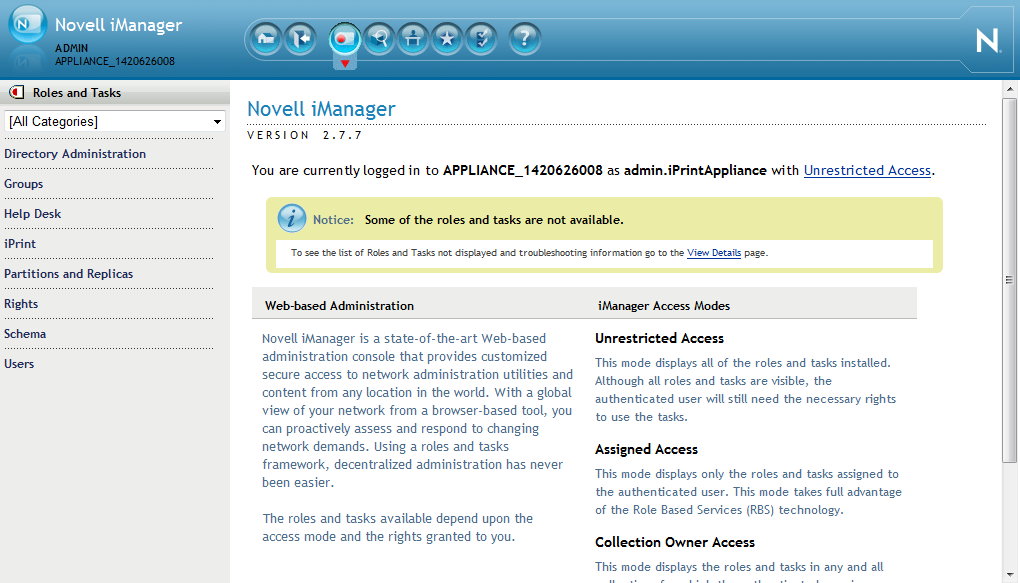Expand the Groups role
Image resolution: width=1020 pixels, height=583 pixels.
coord(23,184)
